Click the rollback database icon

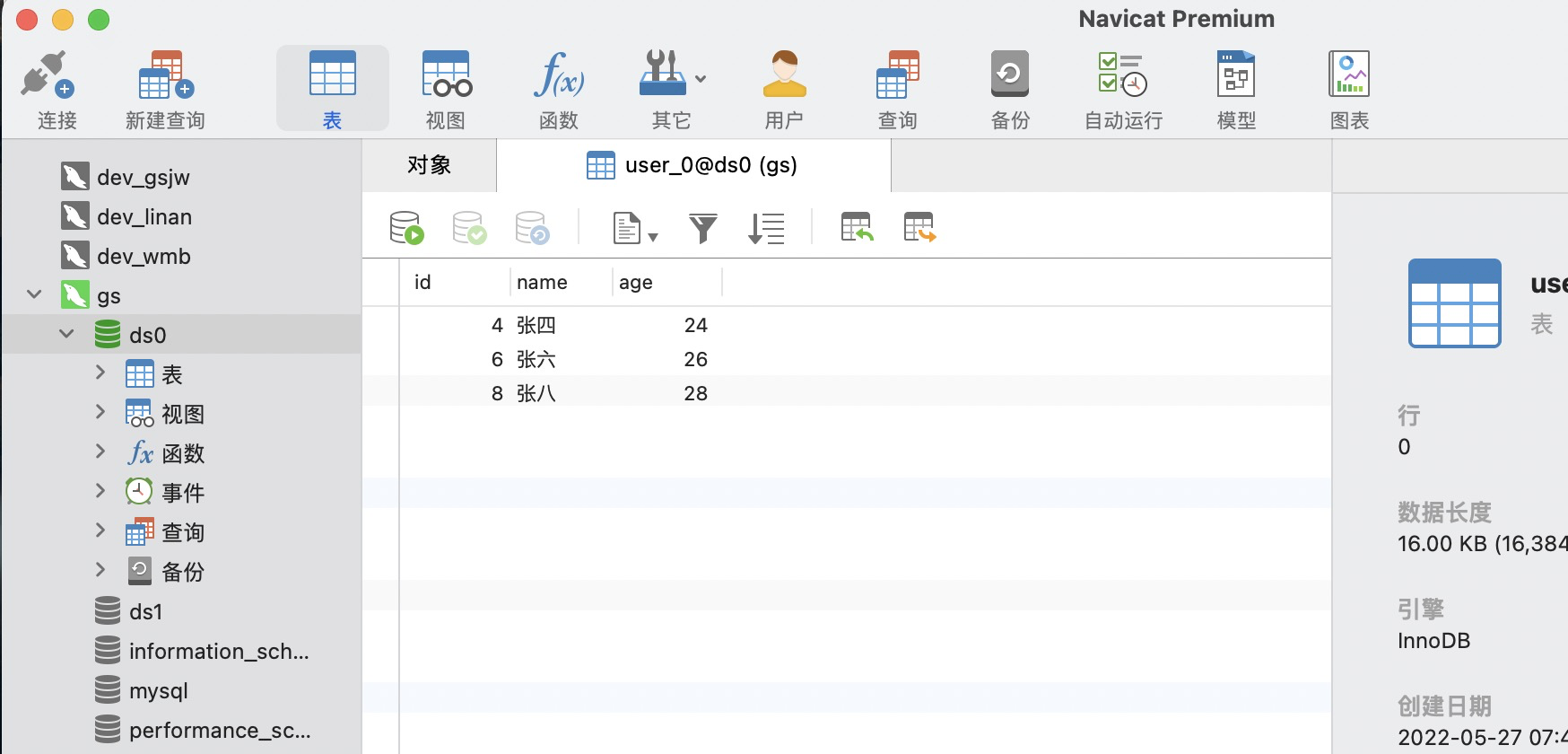click(532, 228)
